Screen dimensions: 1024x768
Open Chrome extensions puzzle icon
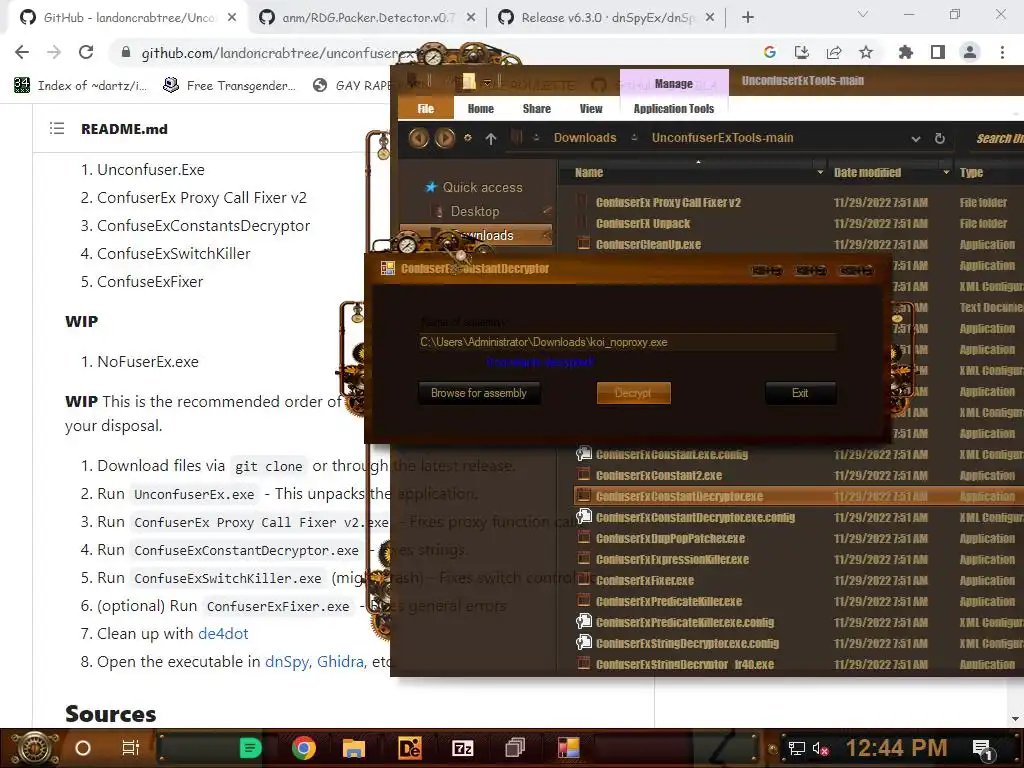(x=906, y=52)
